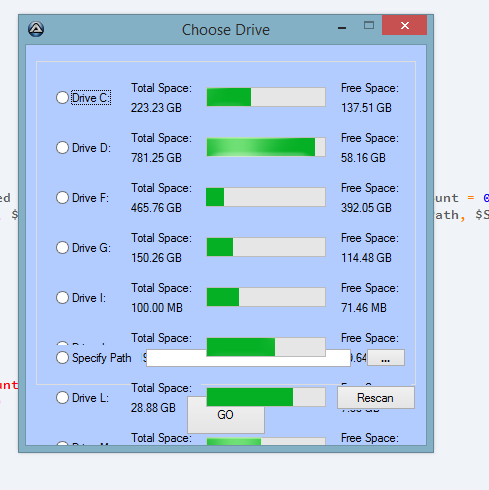Click the AutoIt app icon in title bar
The height and width of the screenshot is (490, 489).
point(36,29)
